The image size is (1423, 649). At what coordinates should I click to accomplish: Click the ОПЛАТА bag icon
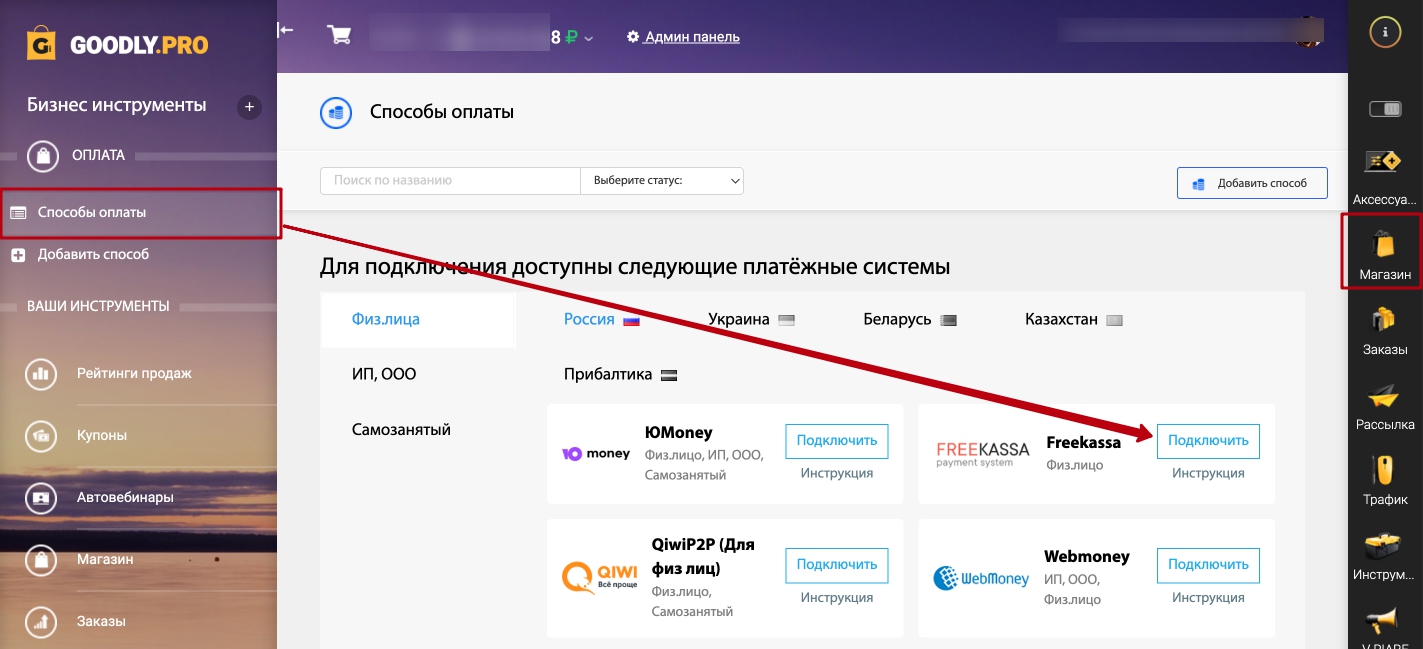[x=42, y=156]
